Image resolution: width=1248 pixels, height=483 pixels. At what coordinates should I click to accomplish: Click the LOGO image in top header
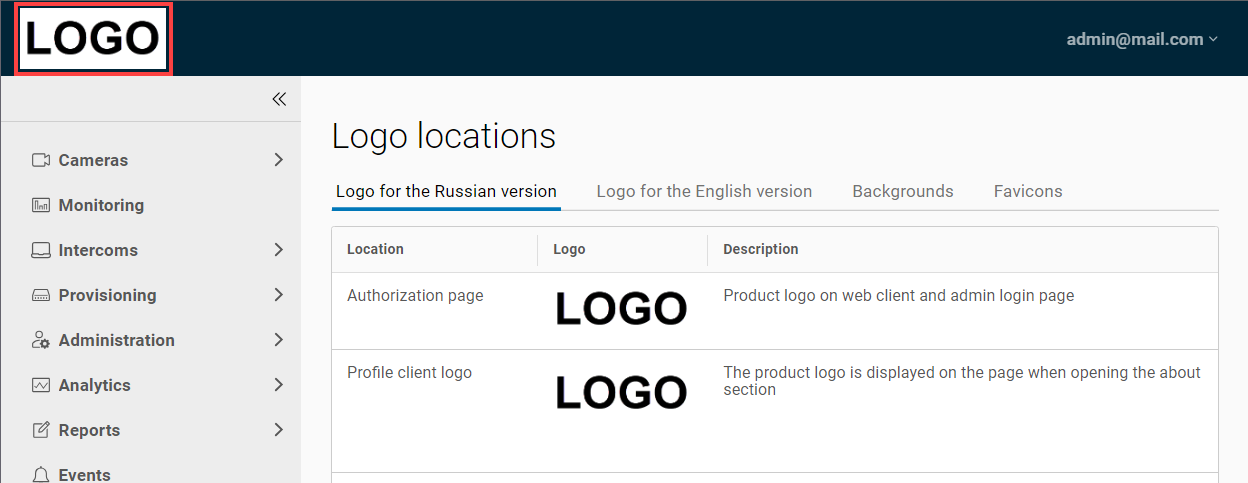point(93,39)
